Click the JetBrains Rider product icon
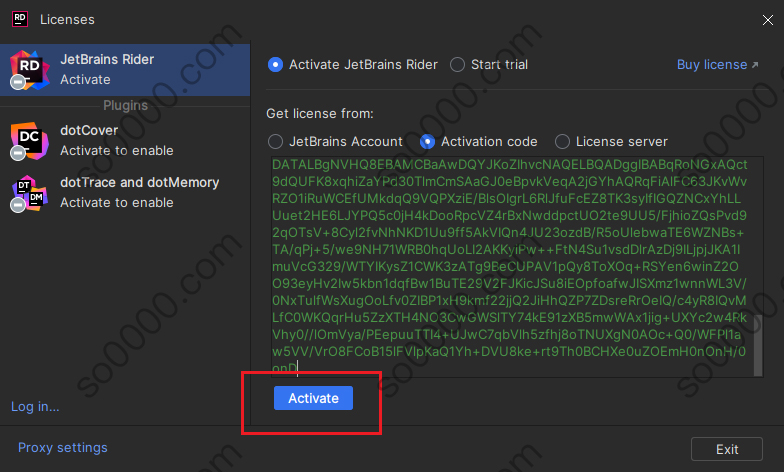This screenshot has width=784, height=472. coord(30,70)
